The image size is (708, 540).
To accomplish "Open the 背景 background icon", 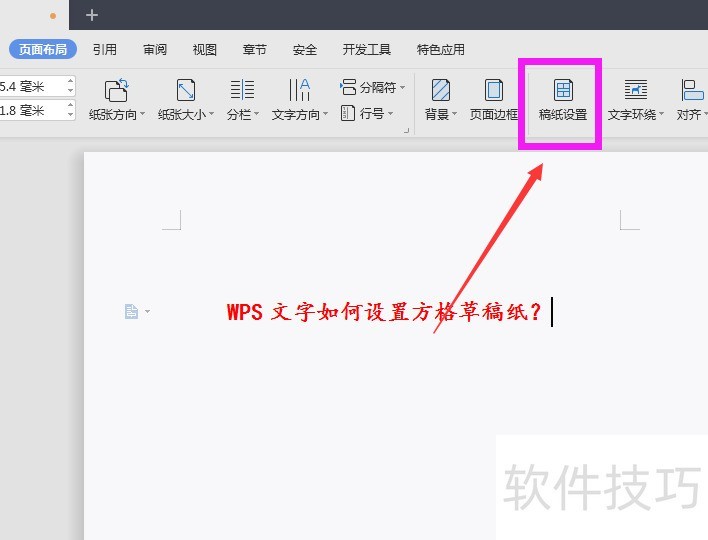I will tap(440, 90).
